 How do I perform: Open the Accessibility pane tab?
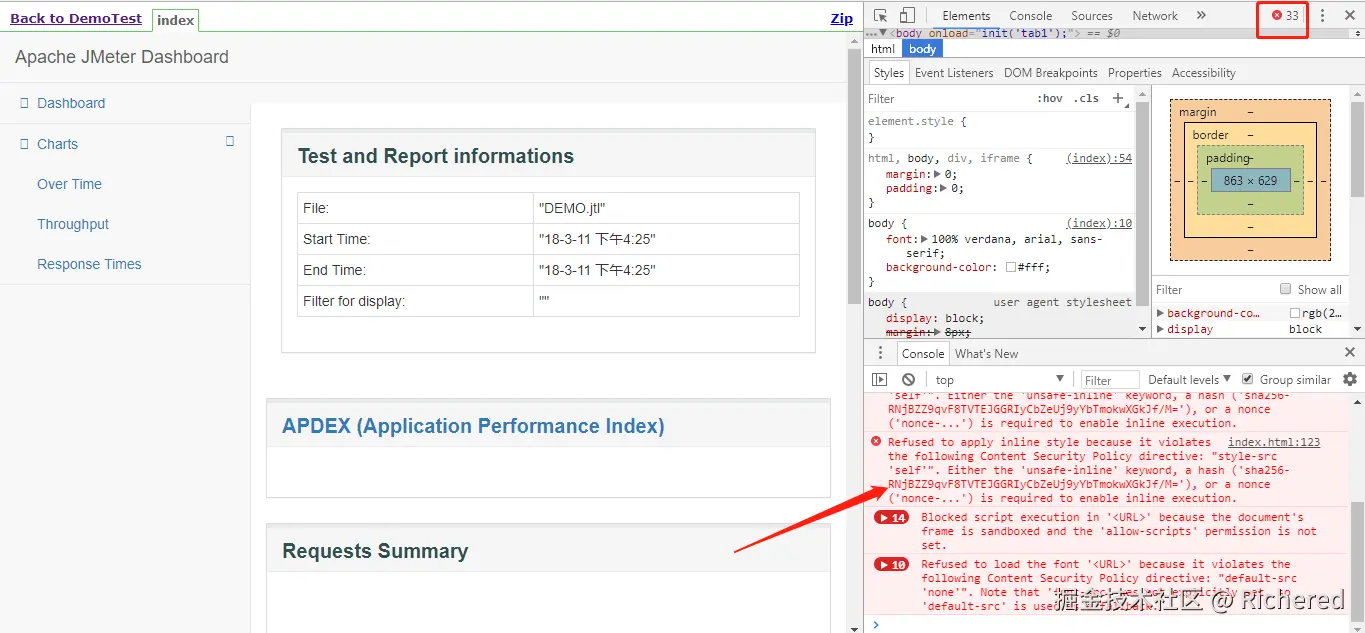click(x=1203, y=72)
